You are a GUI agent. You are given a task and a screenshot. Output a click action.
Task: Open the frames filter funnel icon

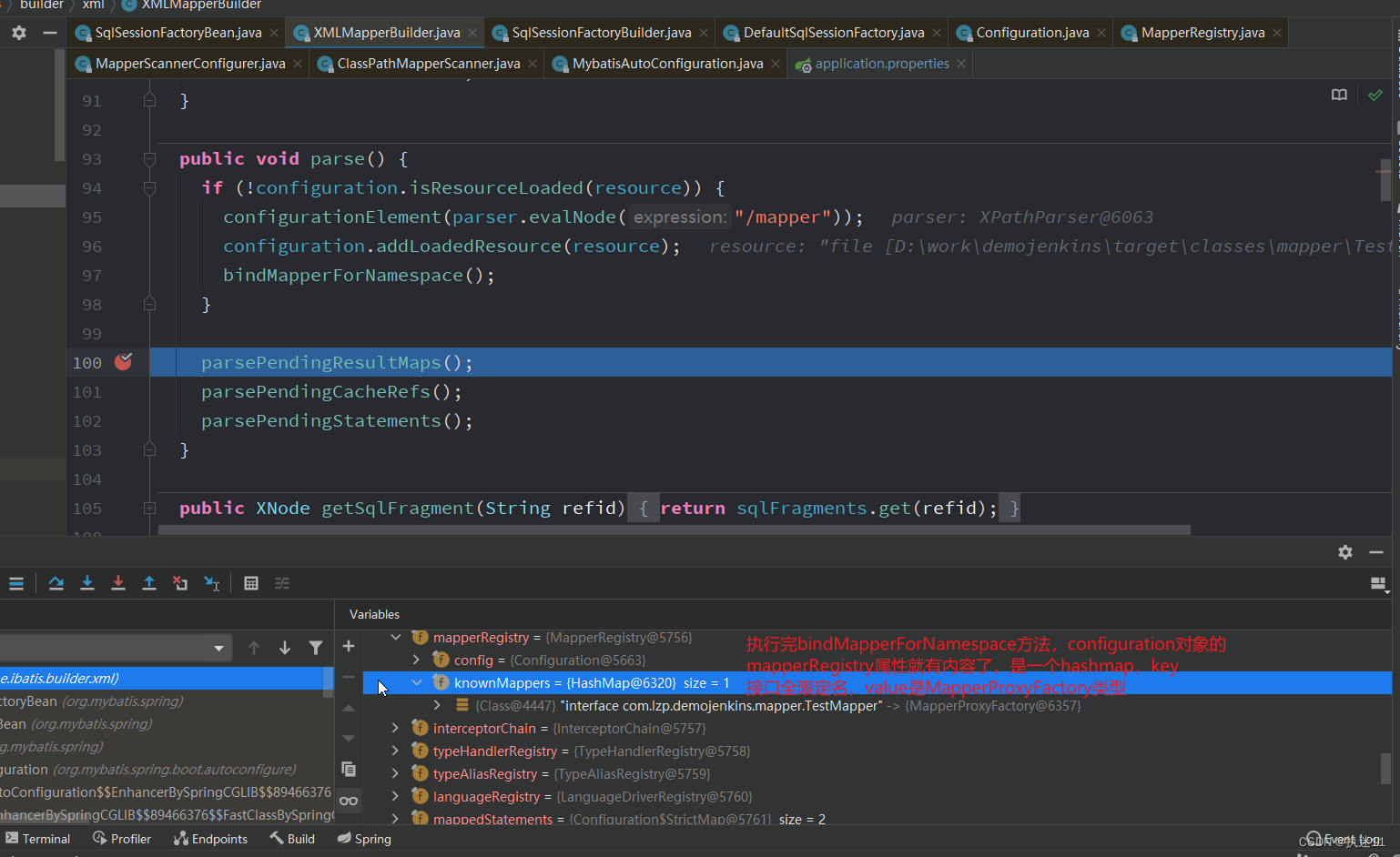pyautogui.click(x=316, y=648)
